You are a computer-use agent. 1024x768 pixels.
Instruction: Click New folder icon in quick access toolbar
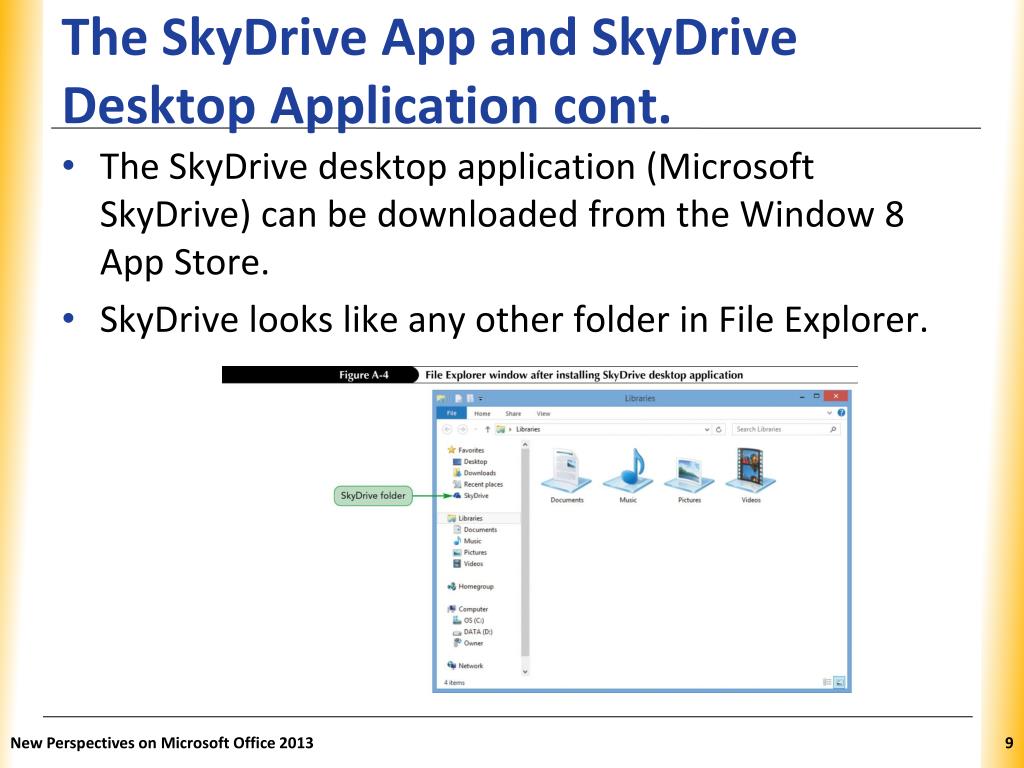click(470, 398)
